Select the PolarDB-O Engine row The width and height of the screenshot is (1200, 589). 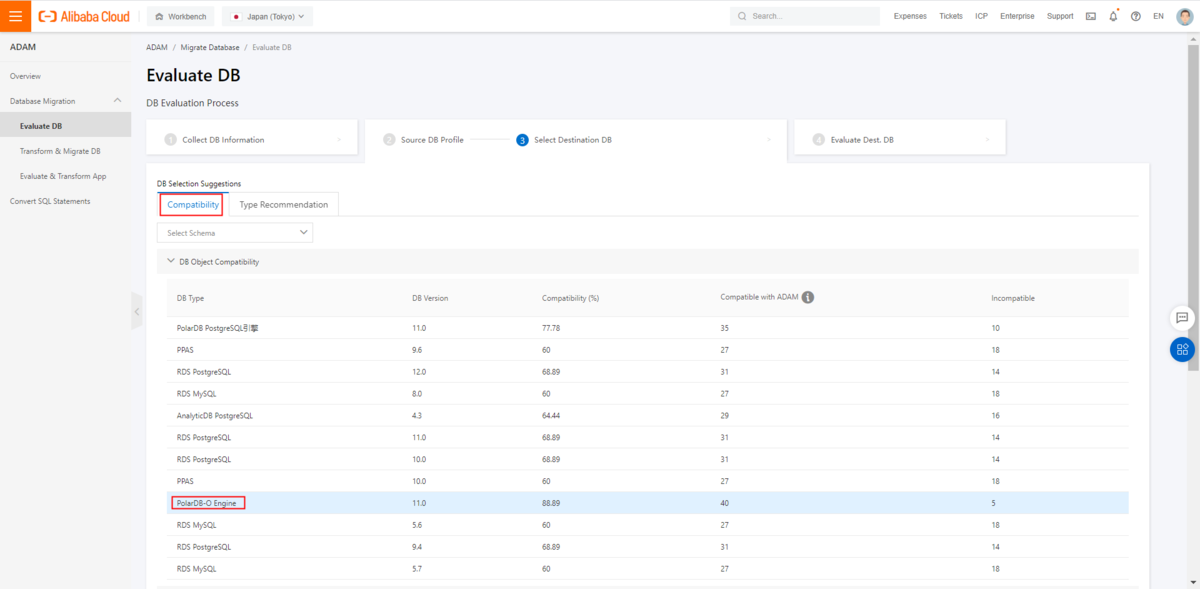click(648, 503)
